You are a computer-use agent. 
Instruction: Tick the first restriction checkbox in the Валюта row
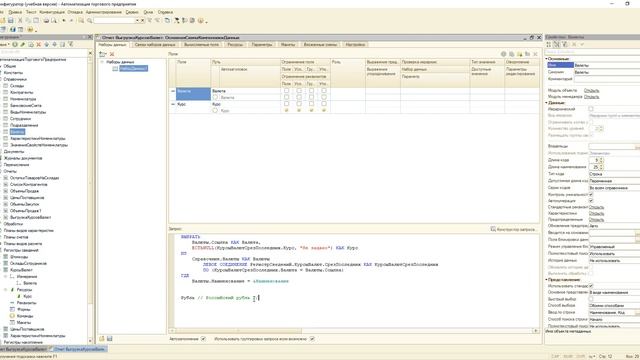tap(287, 91)
